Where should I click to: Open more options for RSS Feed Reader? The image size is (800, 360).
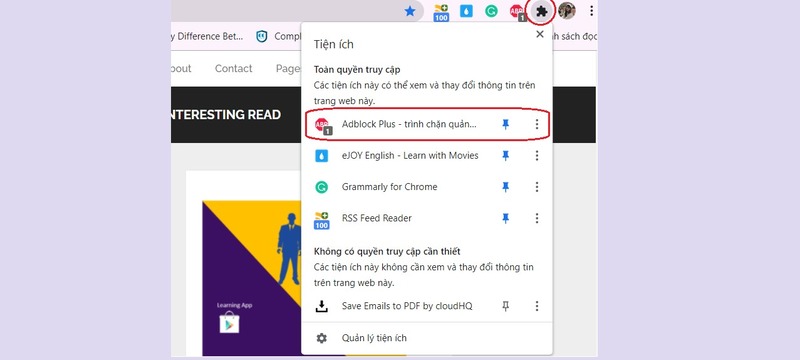coord(537,218)
